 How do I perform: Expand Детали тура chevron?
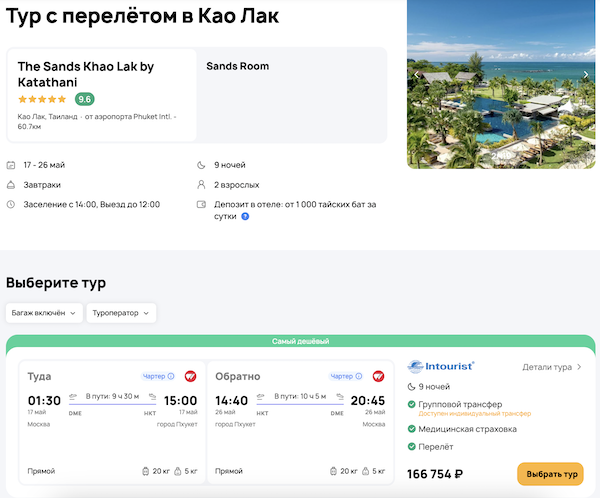coord(579,367)
